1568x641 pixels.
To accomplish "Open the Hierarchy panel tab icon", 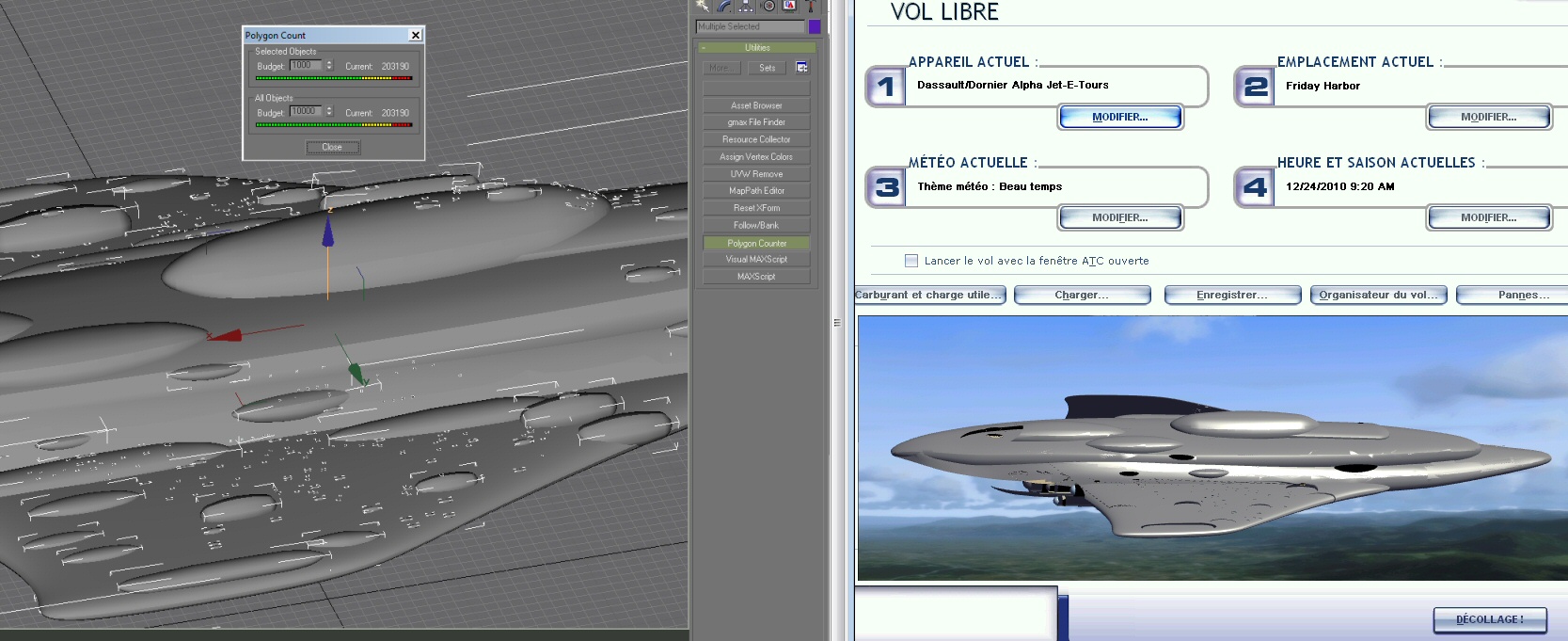I will (x=746, y=5).
